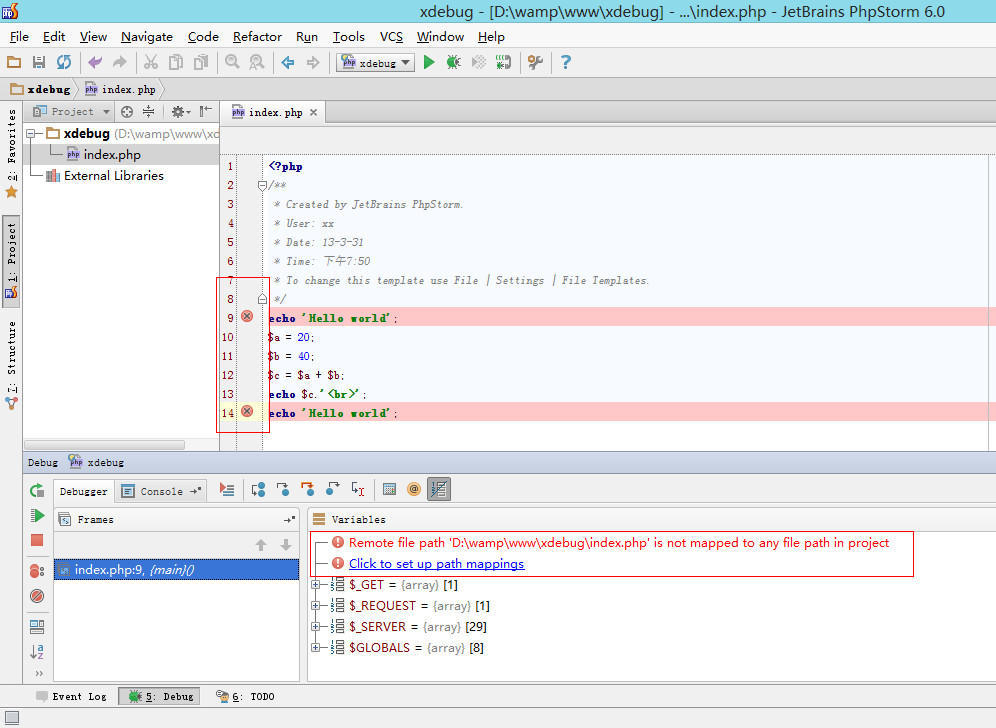Screen dimensions: 996x728
Task: Expand the $_SERVER variable node
Action: point(315,626)
